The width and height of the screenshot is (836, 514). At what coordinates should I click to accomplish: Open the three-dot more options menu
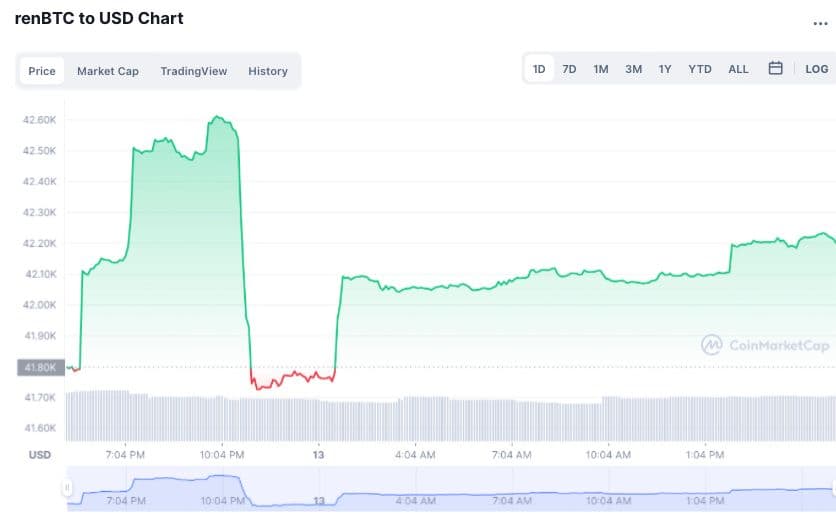click(820, 23)
